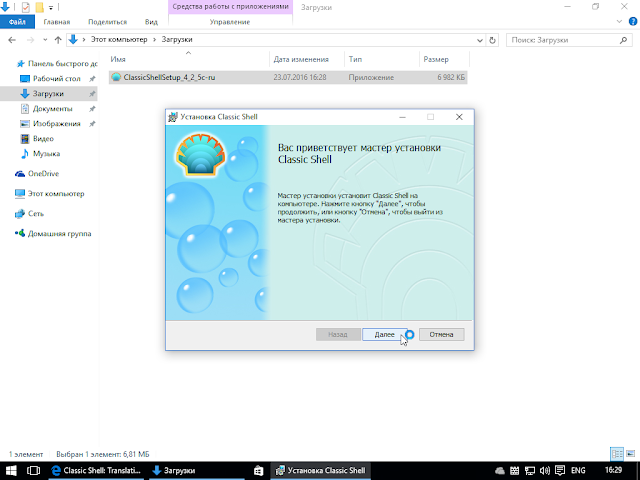Screen dimensions: 640x480
Task: Open Рабочий стол in navigation pane
Action: pos(57,78)
